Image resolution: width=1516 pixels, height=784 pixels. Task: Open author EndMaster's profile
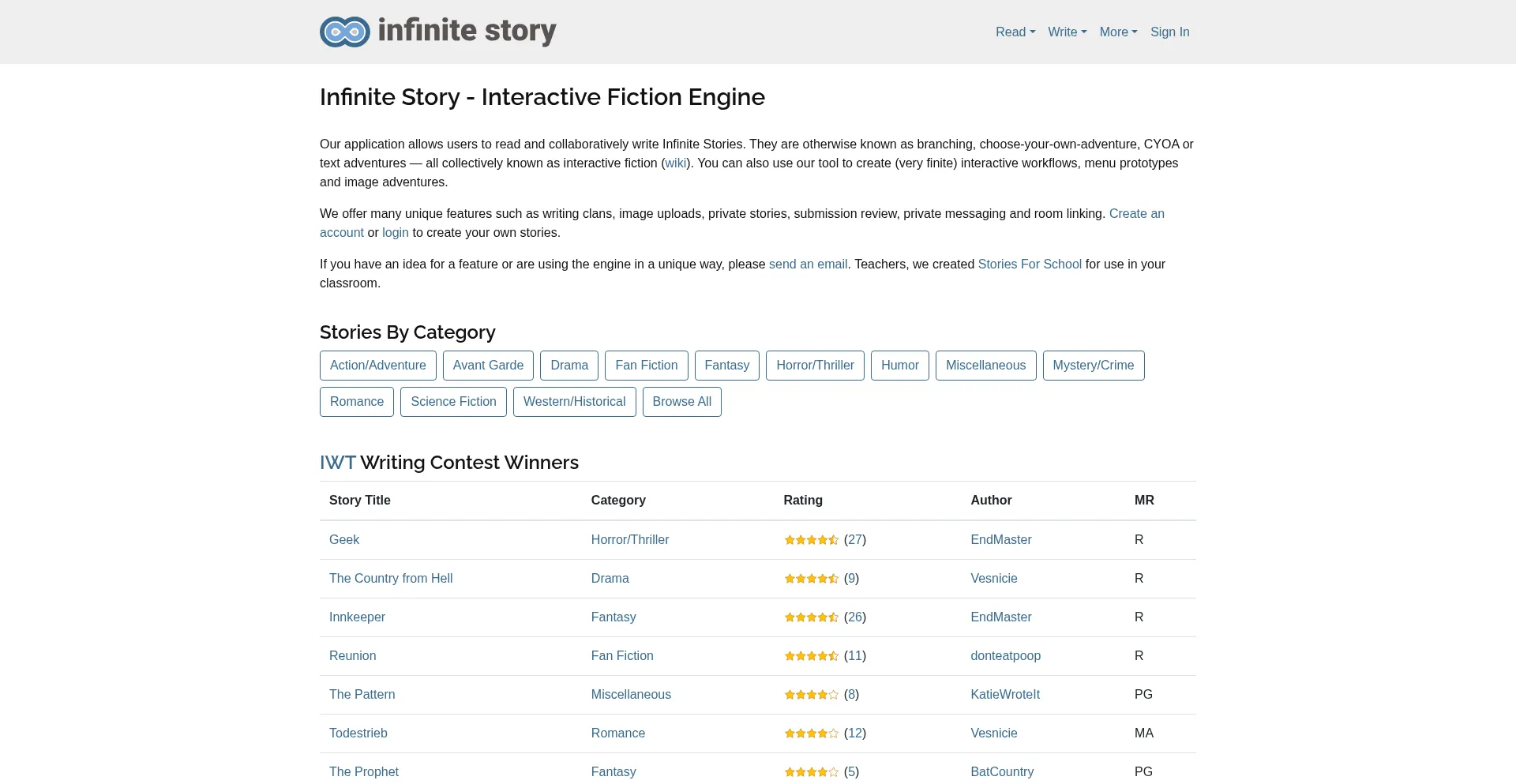1000,539
